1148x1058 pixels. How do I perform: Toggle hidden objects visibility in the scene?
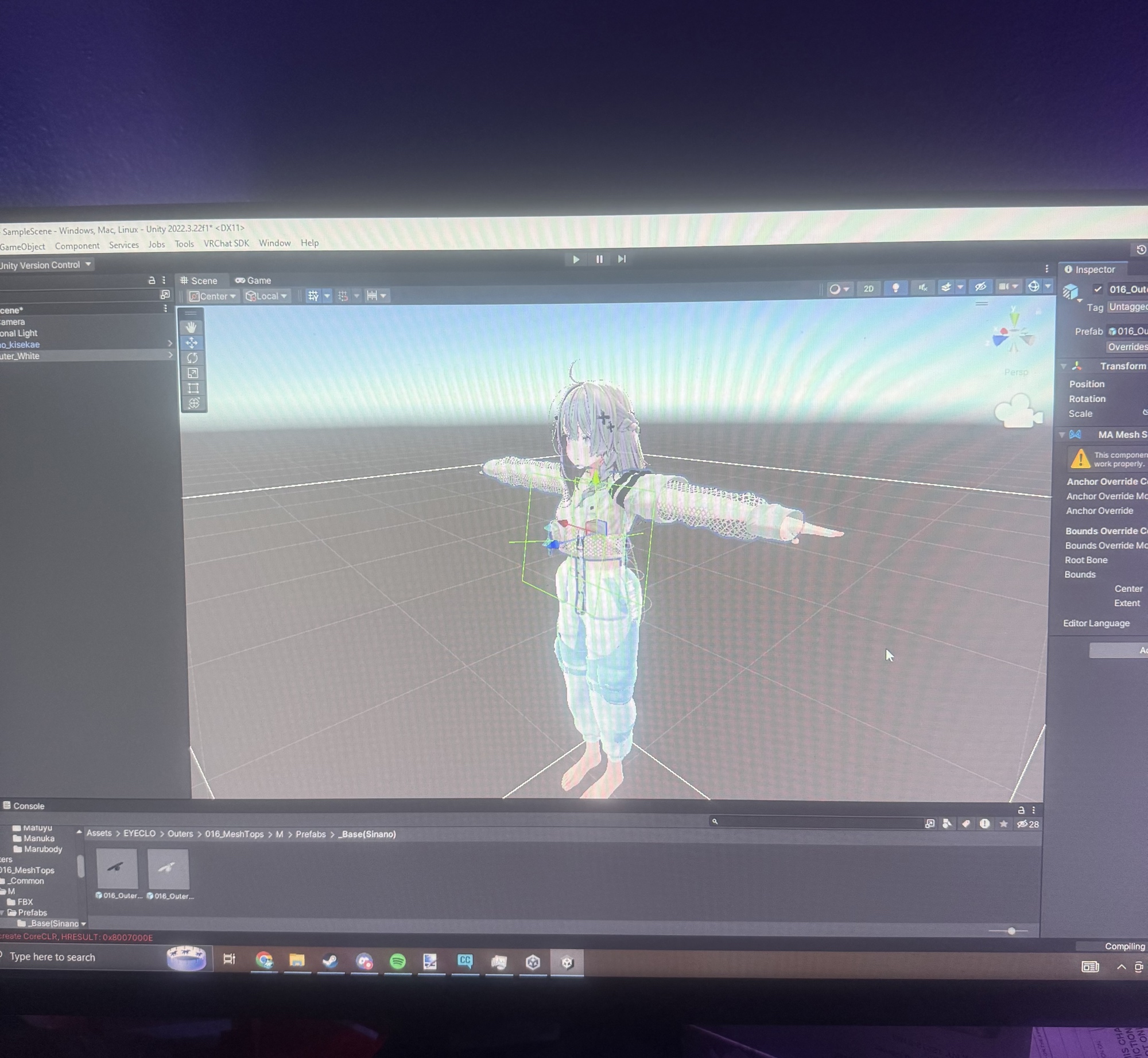[980, 286]
